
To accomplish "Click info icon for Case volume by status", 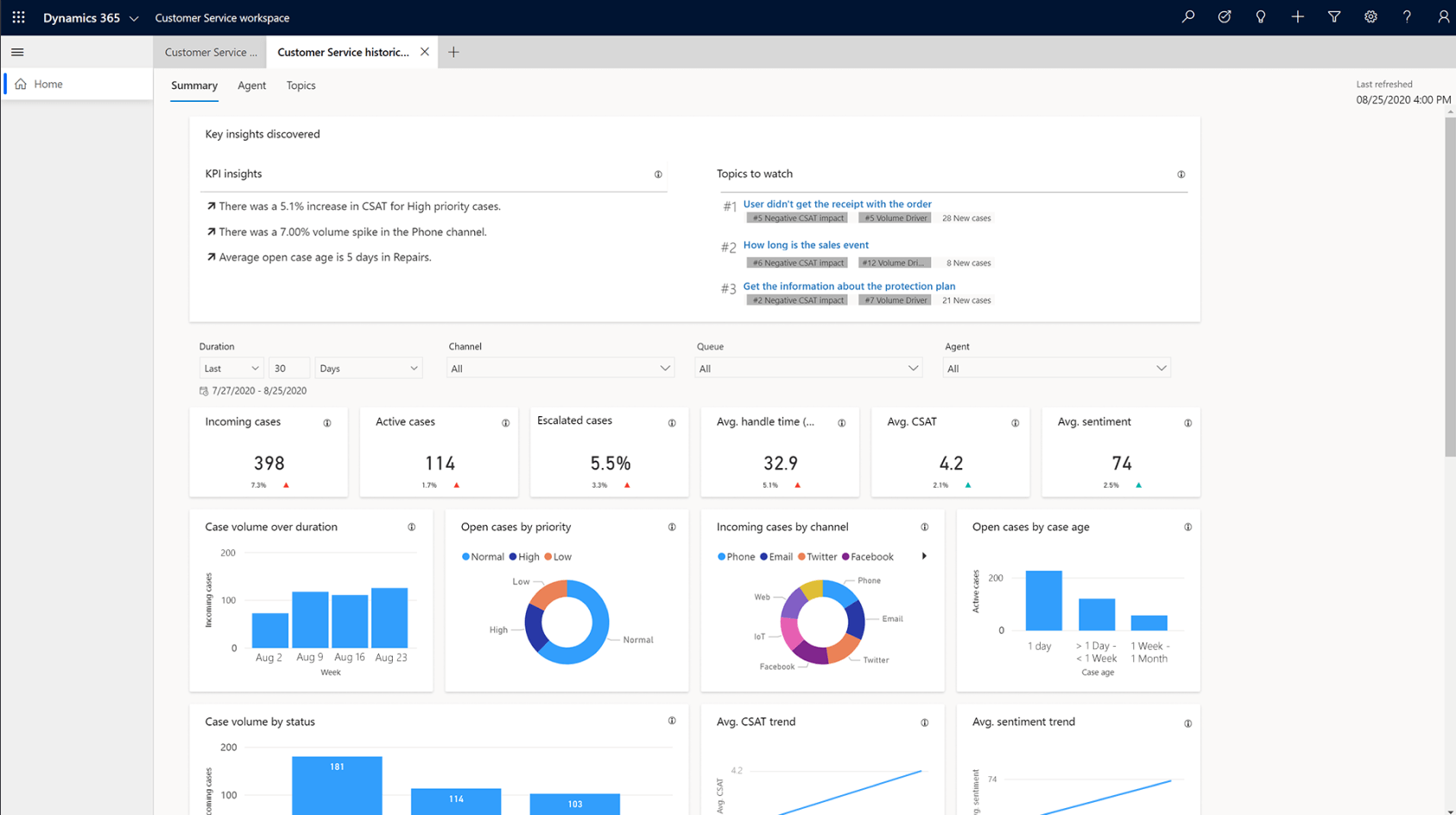I will [672, 721].
